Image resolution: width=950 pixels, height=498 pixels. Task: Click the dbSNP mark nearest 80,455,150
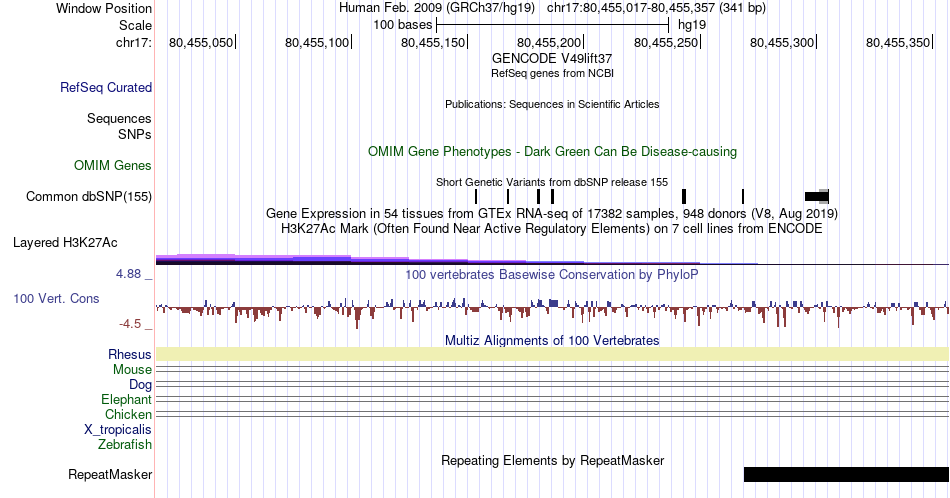tap(476, 196)
